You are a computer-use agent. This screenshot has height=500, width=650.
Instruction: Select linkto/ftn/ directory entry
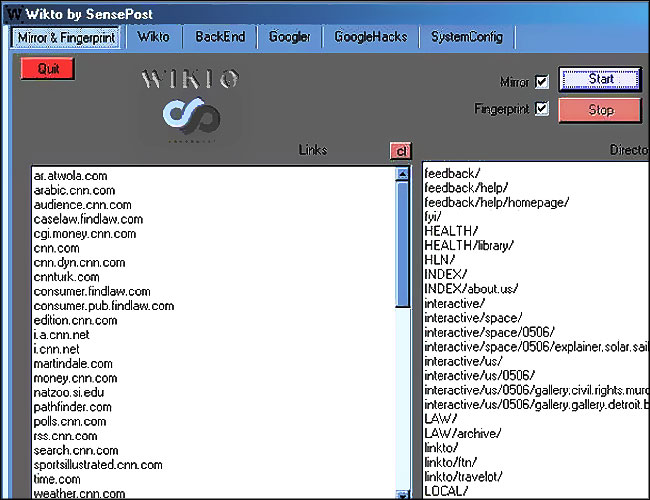(451, 462)
